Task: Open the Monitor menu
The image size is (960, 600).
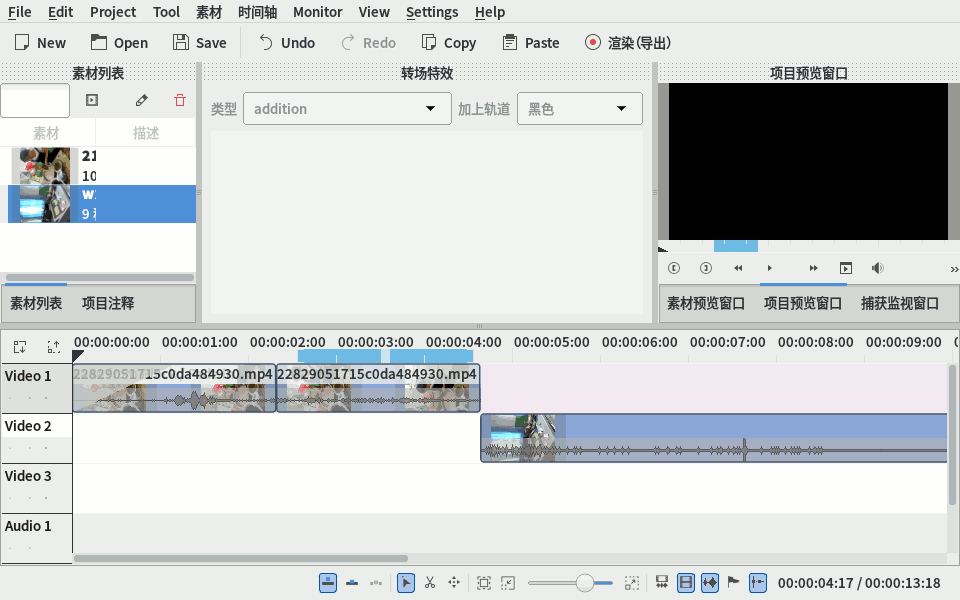Action: click(317, 12)
